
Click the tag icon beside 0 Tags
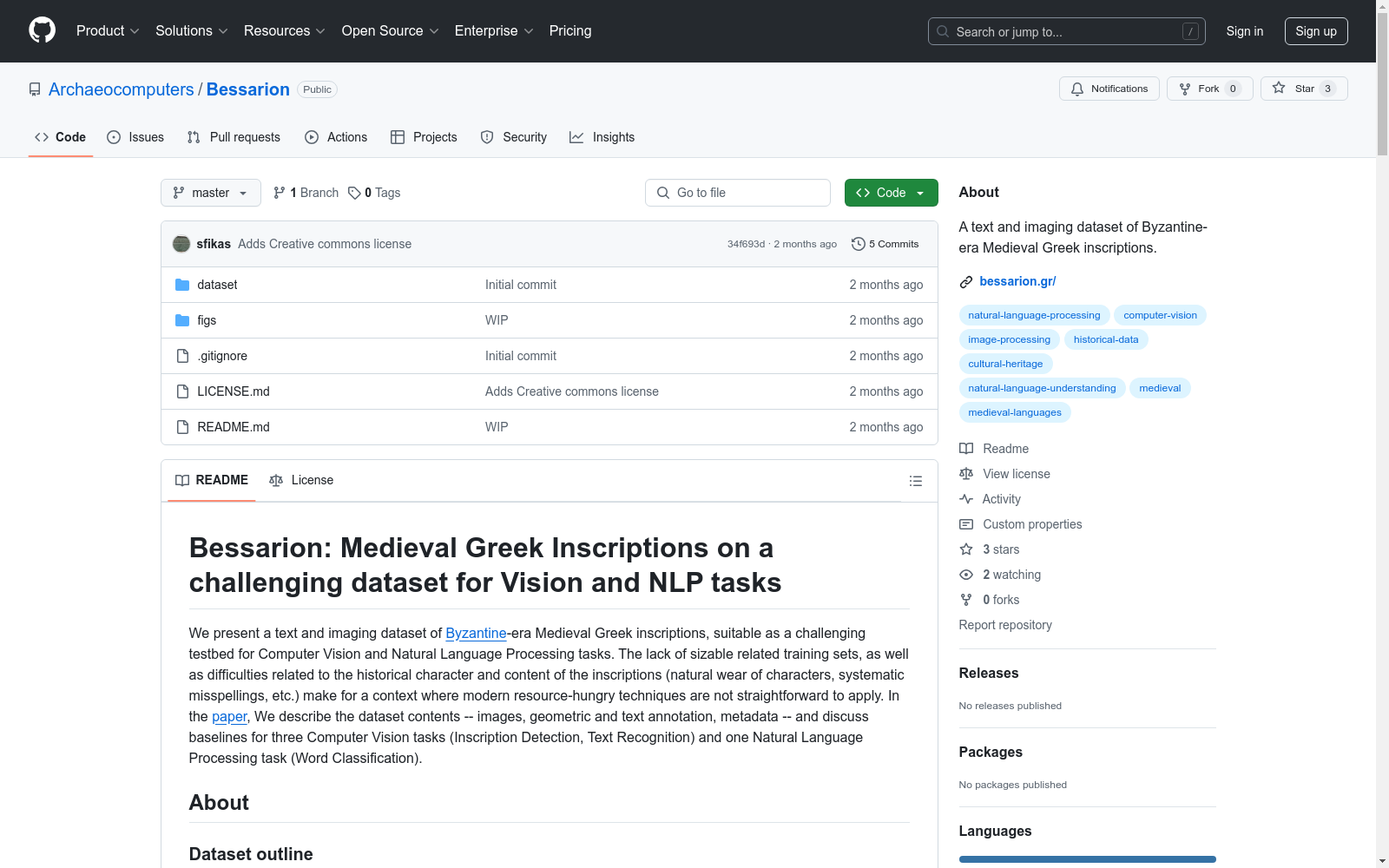pyautogui.click(x=354, y=193)
